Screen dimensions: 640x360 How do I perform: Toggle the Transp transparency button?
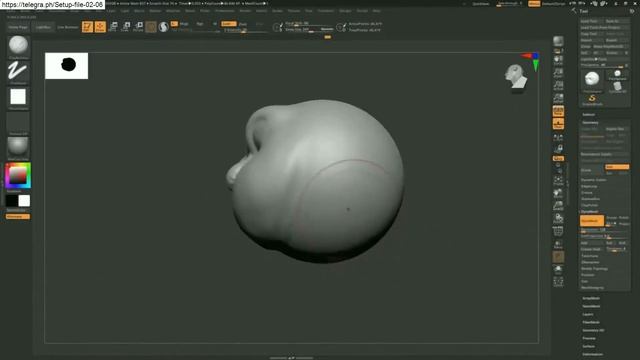tap(558, 244)
